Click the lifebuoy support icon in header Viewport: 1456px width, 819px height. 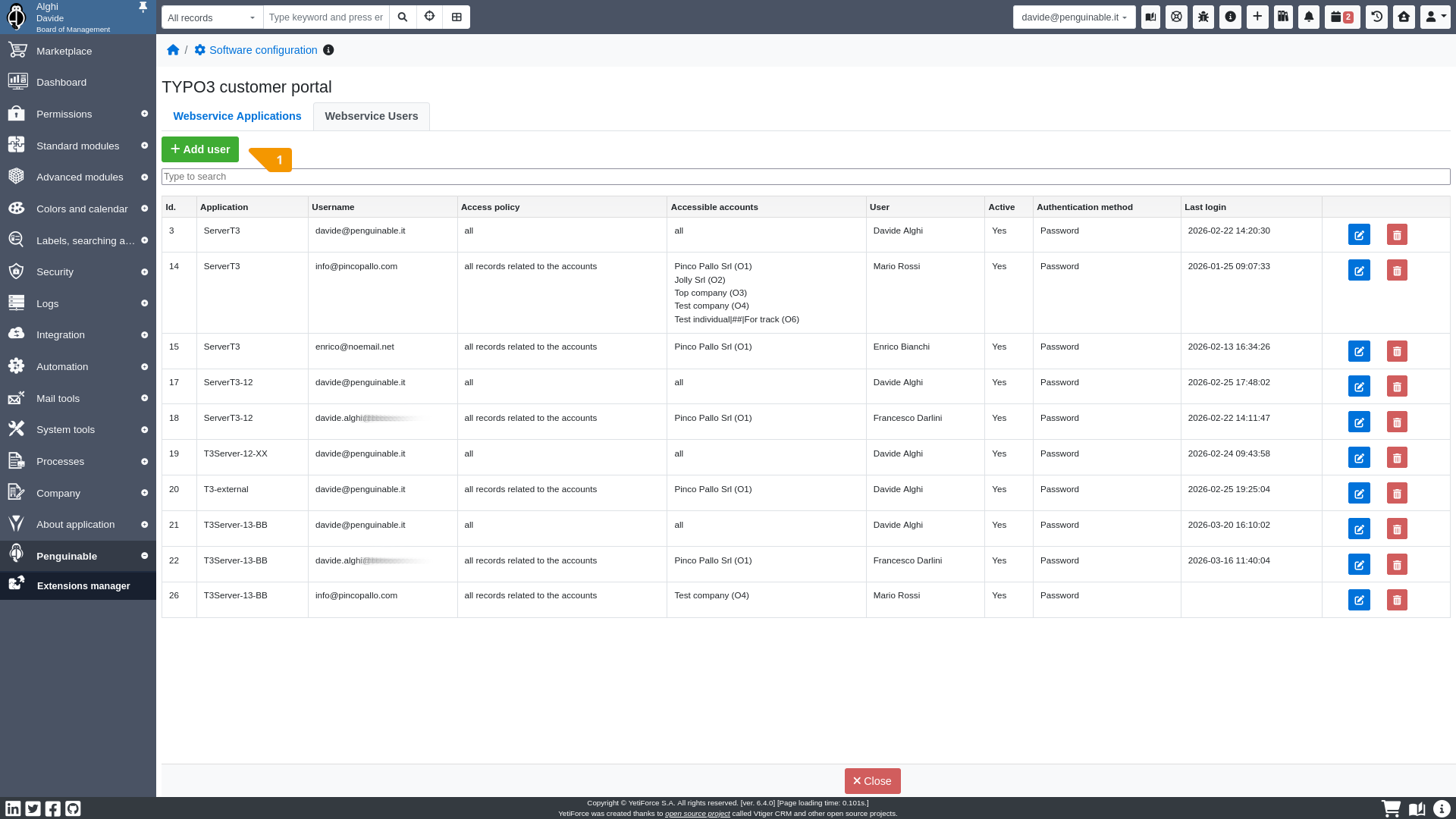[x=1176, y=17]
